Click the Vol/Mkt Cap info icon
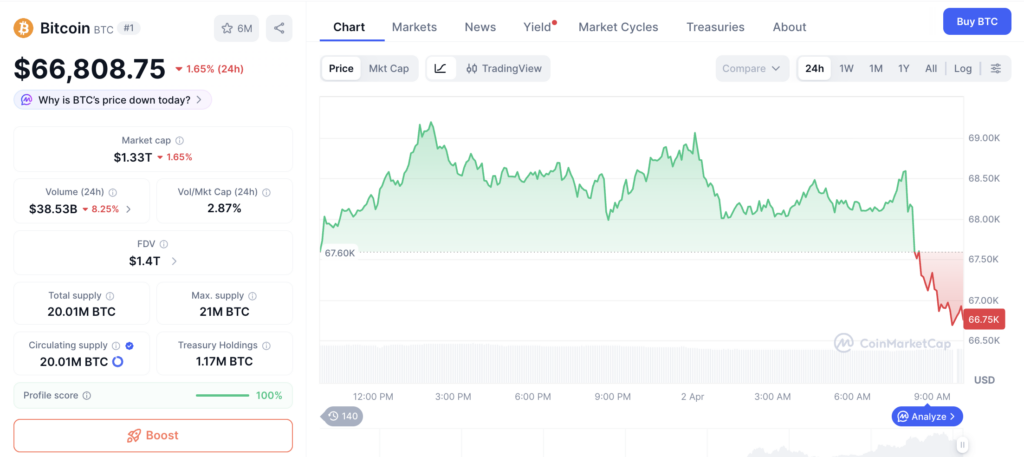This screenshot has height=457, width=1024. point(266,193)
